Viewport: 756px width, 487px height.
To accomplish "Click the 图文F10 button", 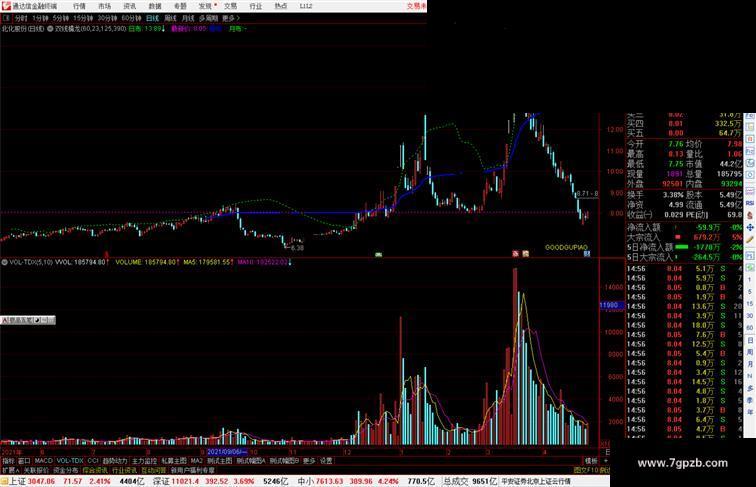I will coord(586,470).
